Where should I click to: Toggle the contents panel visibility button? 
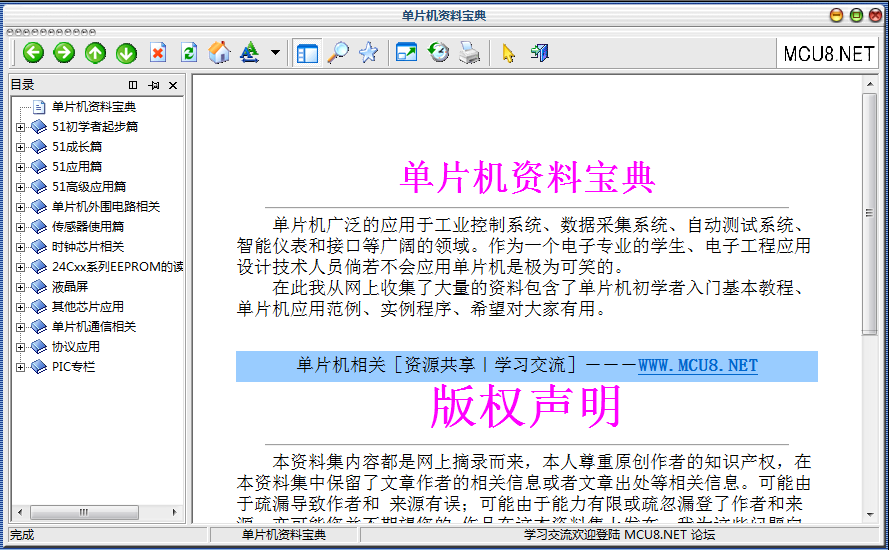[x=307, y=53]
